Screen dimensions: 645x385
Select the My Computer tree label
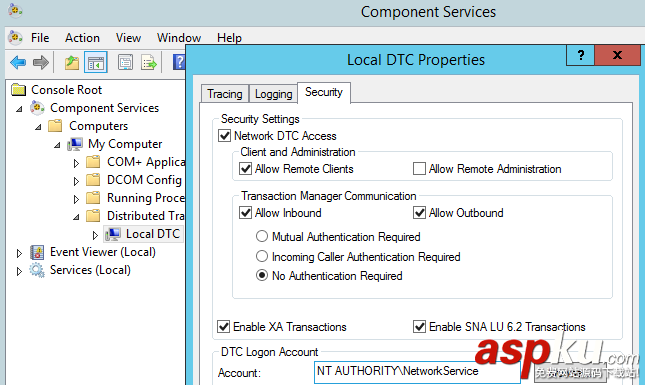point(125,144)
